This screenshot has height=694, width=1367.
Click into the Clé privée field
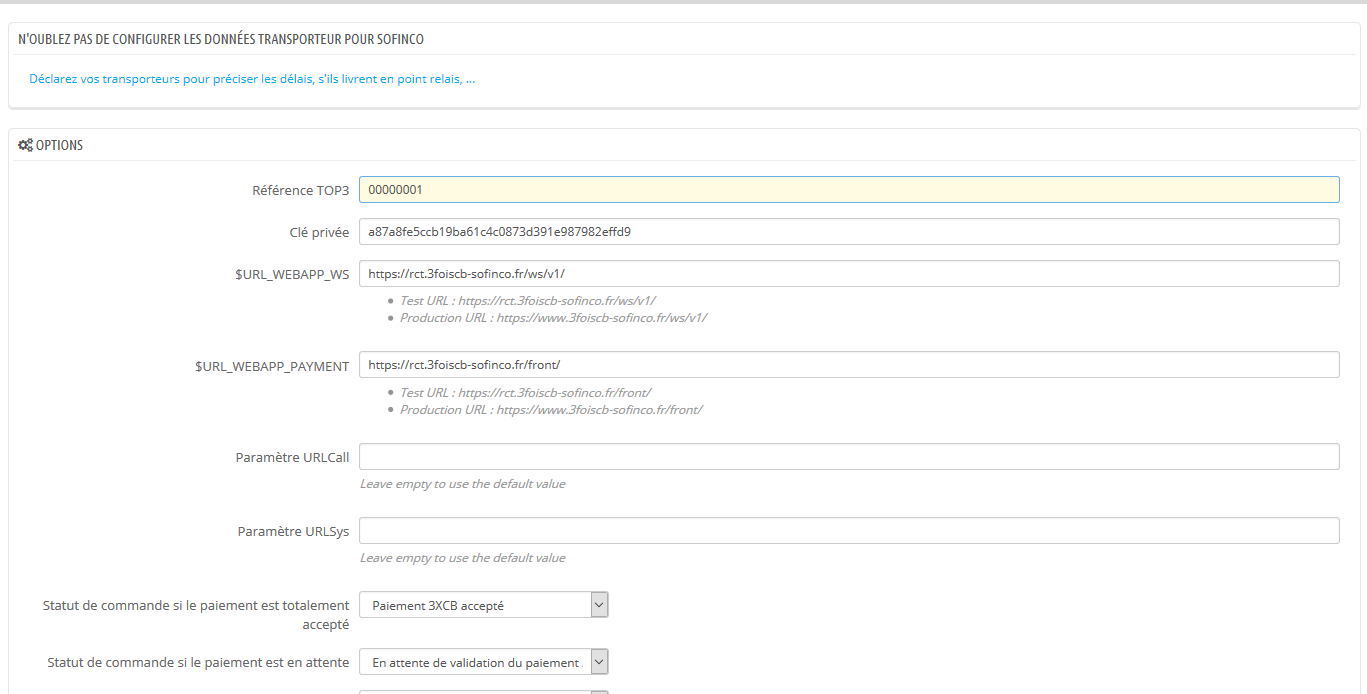(848, 232)
